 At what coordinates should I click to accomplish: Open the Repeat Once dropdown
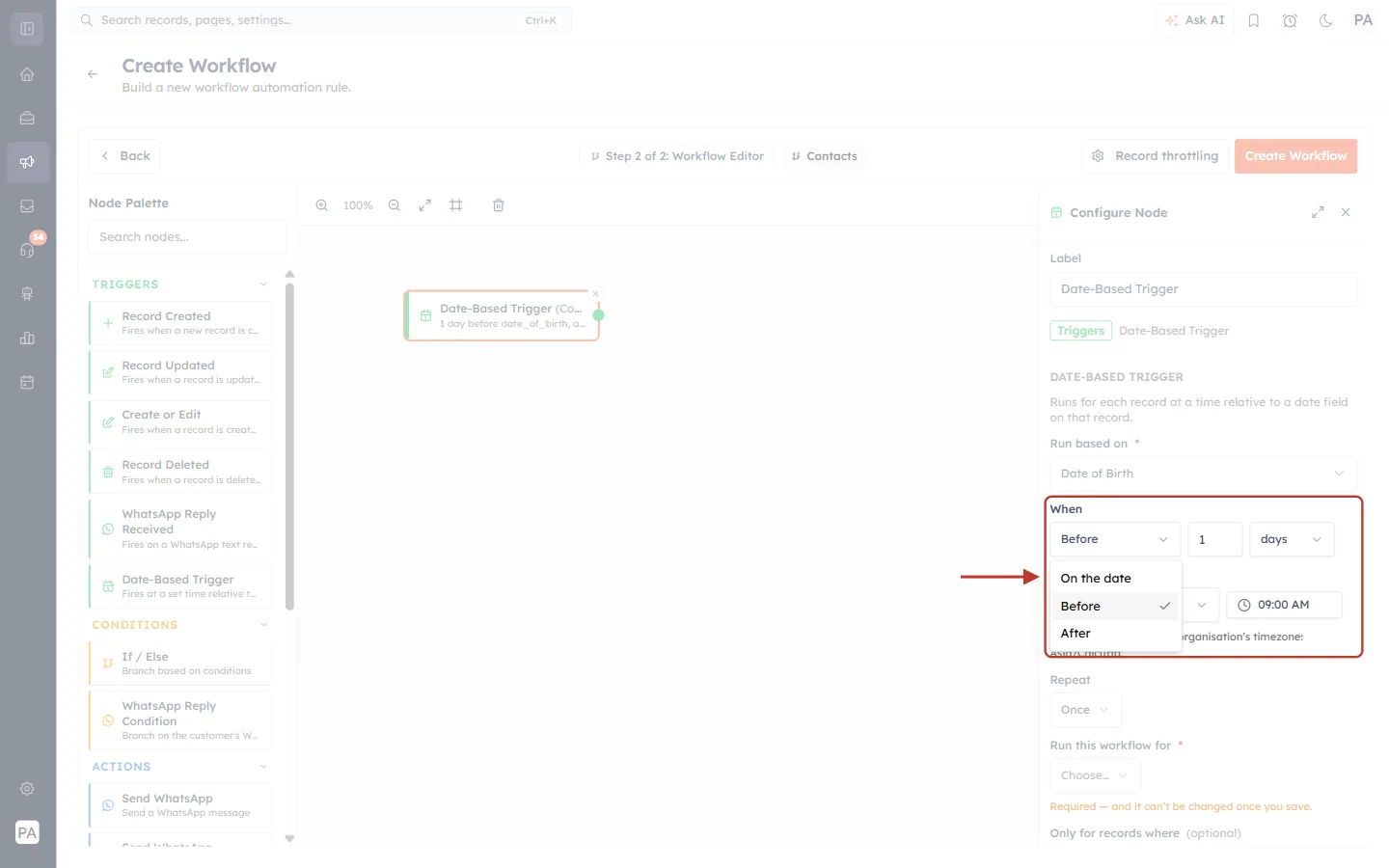[1085, 710]
